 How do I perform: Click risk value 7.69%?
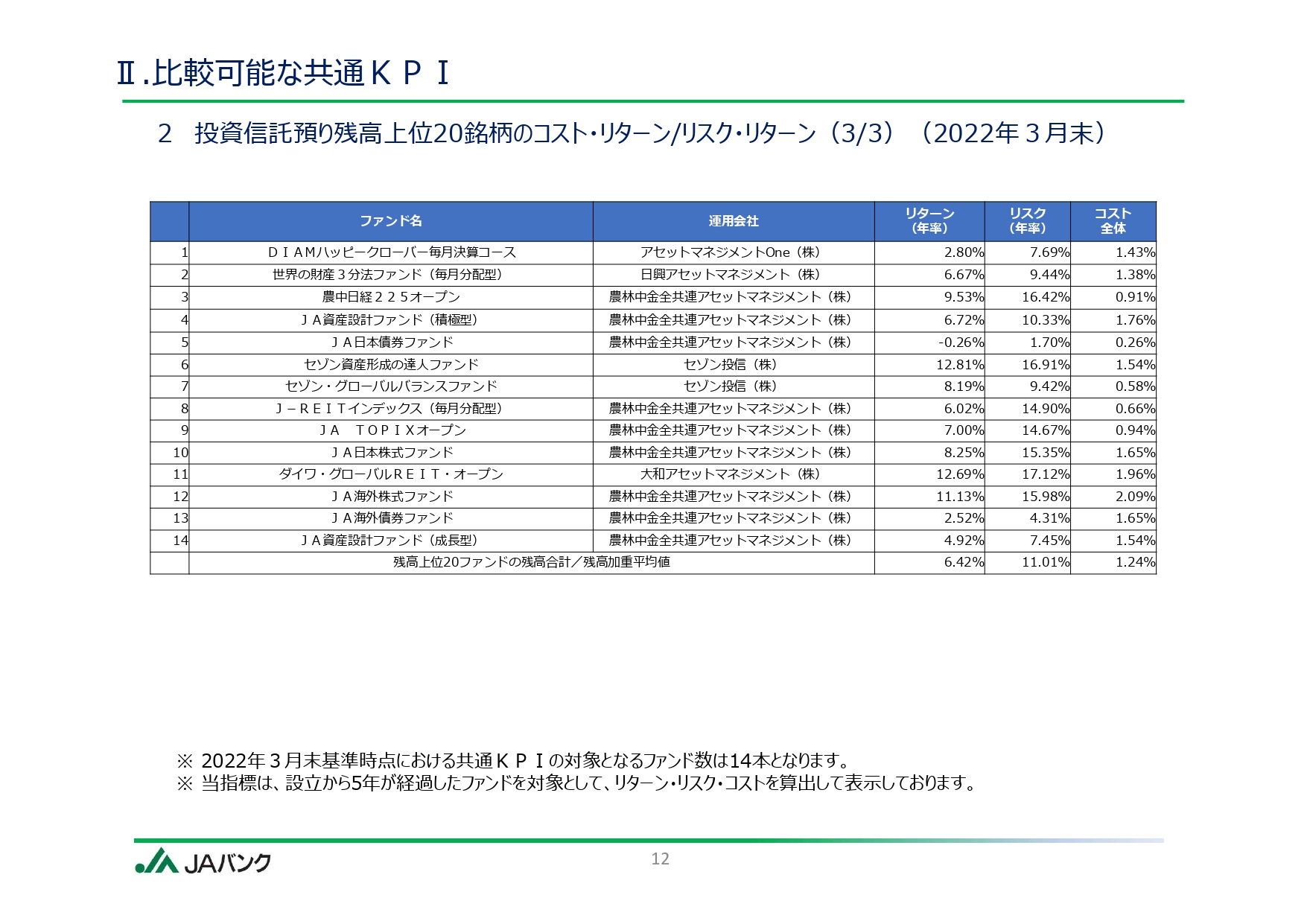coord(1049,252)
